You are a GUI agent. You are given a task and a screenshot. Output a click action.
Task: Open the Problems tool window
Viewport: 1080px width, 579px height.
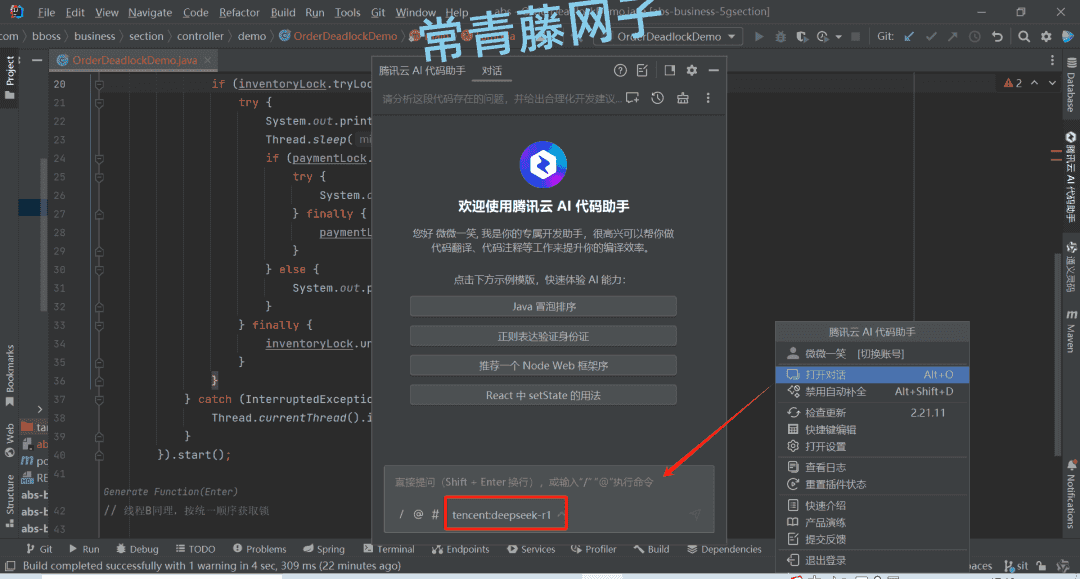260,549
